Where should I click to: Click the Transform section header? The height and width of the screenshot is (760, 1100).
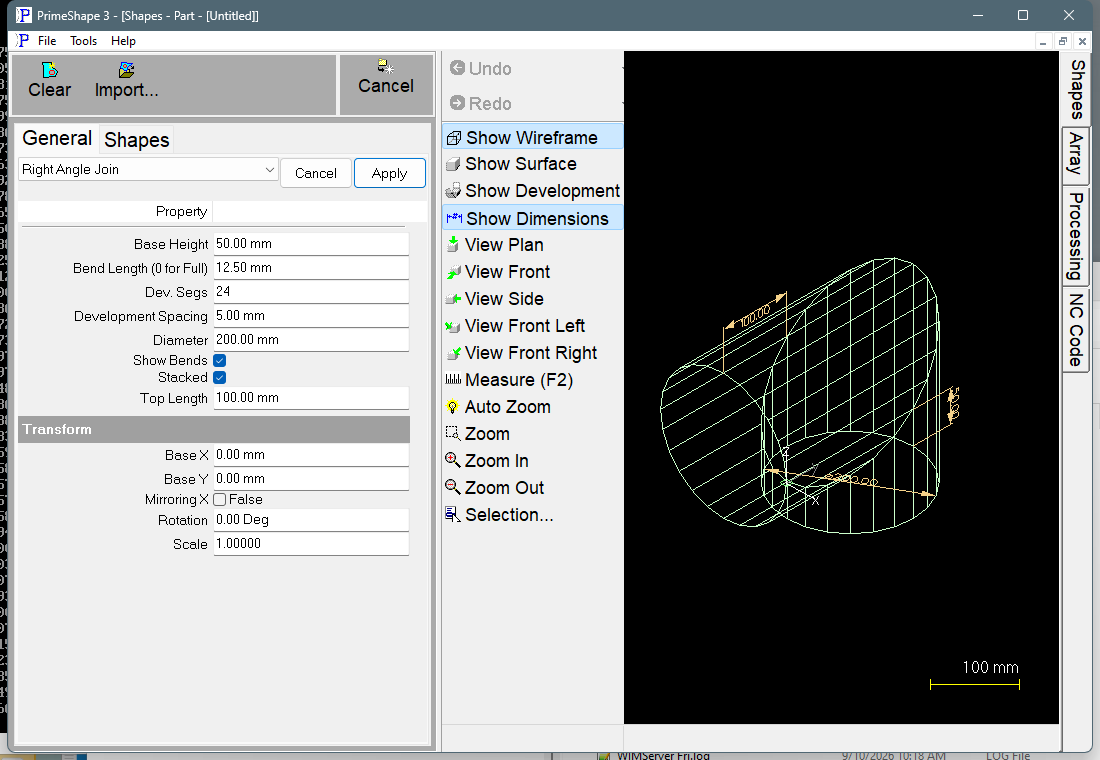point(214,429)
